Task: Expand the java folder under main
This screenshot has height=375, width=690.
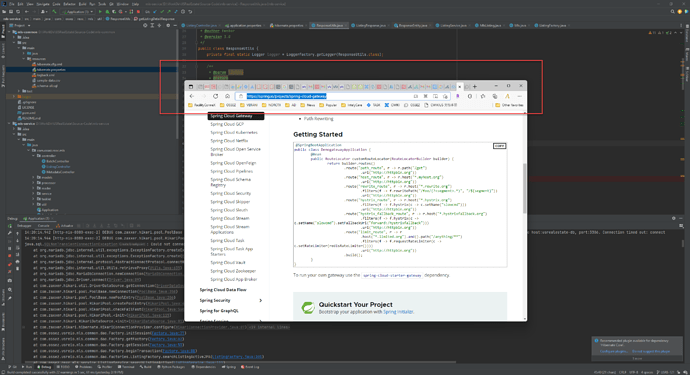Action: (x=24, y=53)
